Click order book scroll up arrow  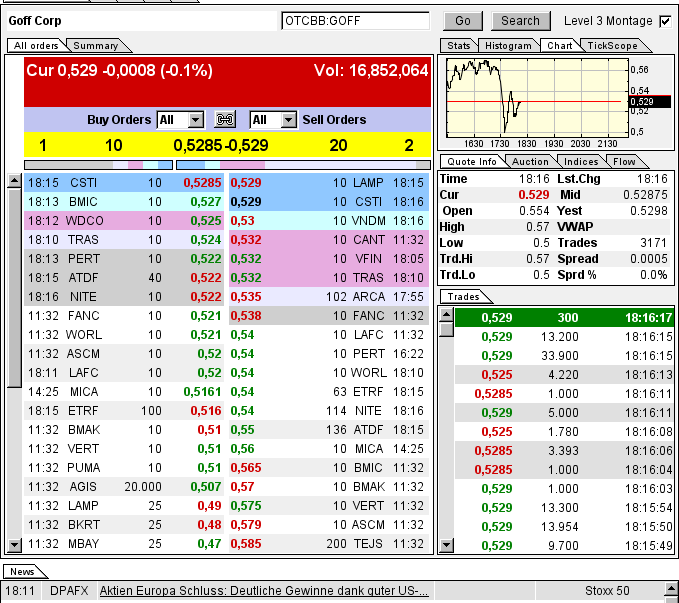14,181
